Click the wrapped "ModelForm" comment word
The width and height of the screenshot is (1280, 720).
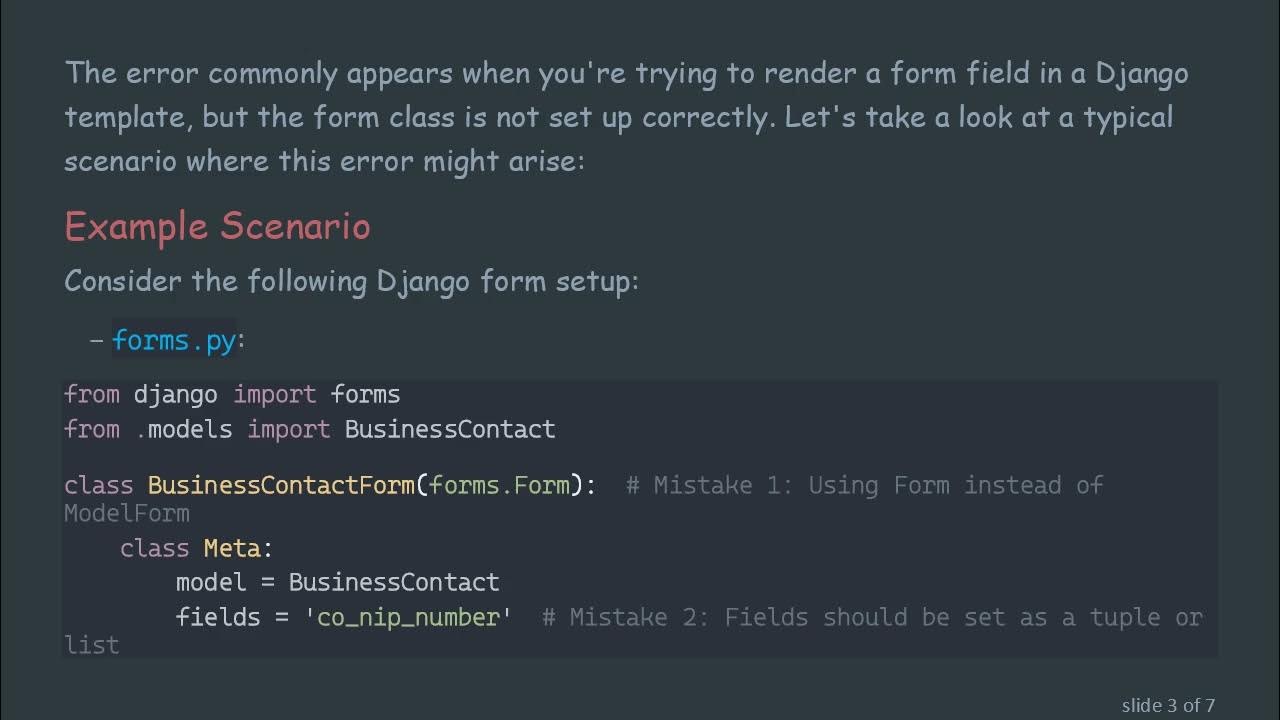[x=127, y=514]
